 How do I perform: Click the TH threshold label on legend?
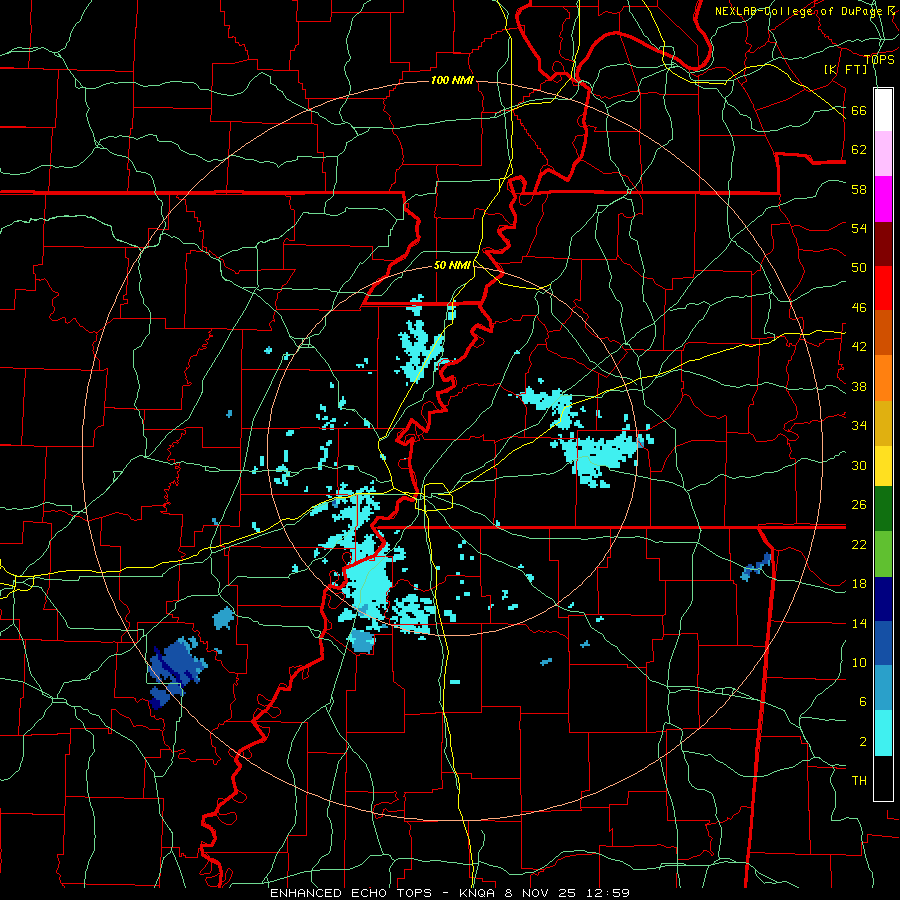[x=859, y=781]
